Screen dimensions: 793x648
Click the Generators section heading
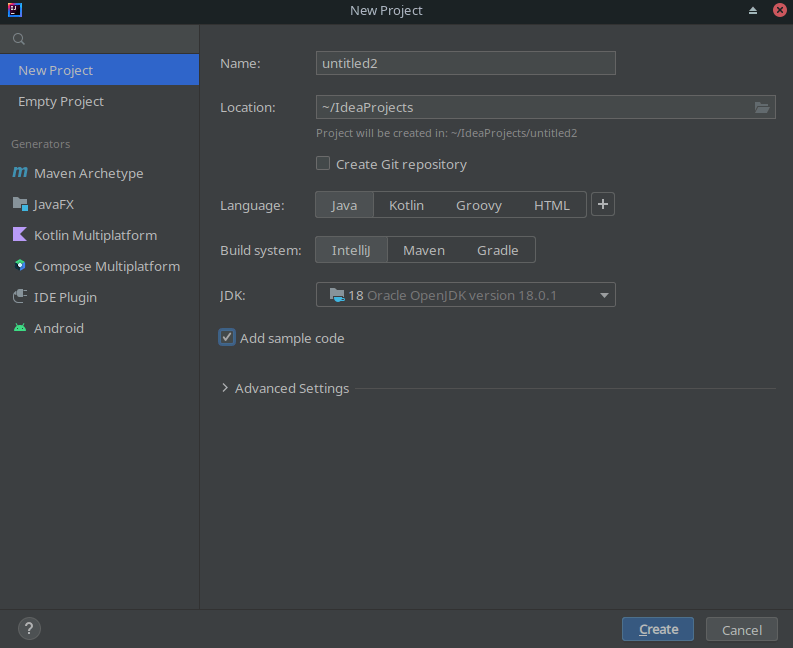[40, 144]
